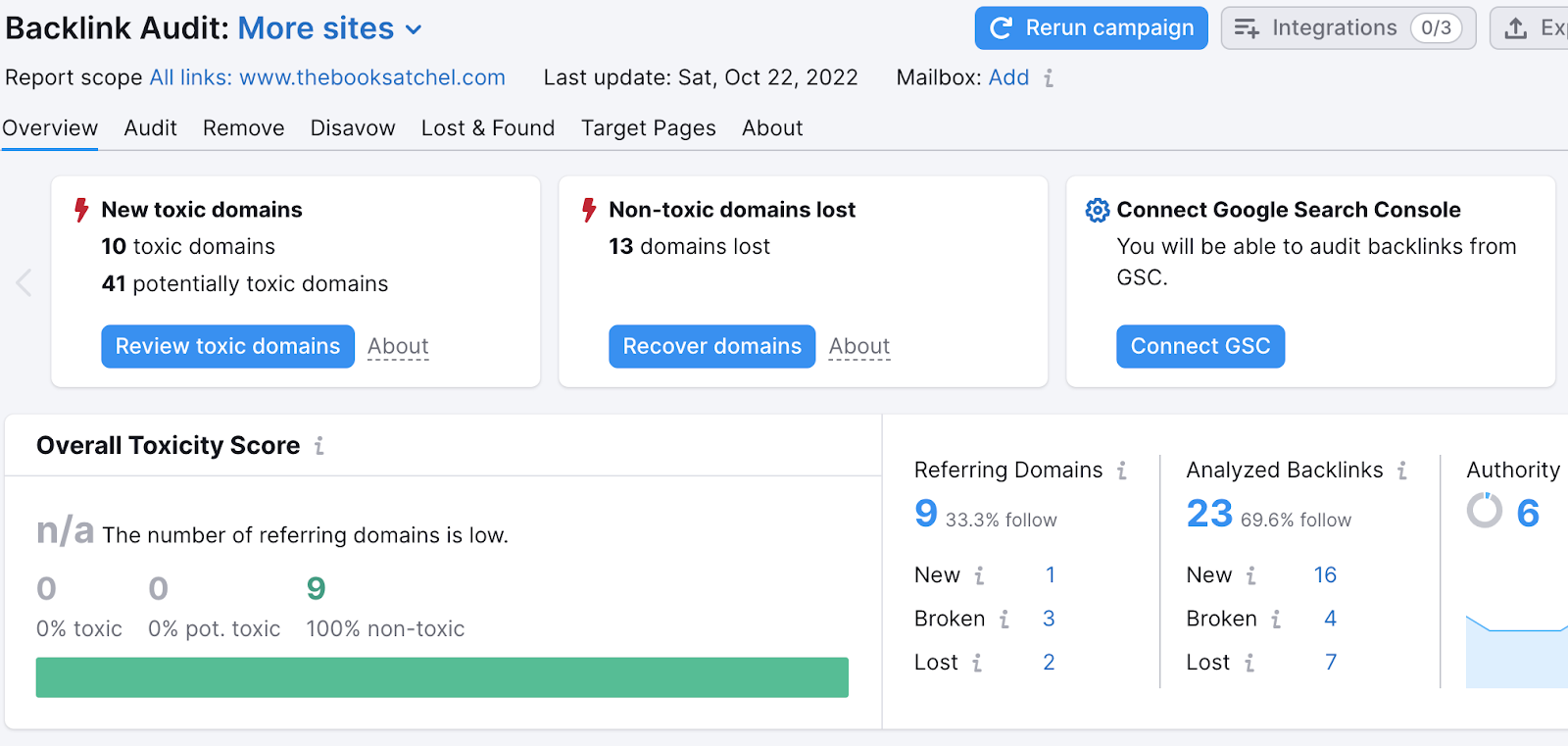The height and width of the screenshot is (746, 1568).
Task: Click the Authority Score trend chart
Action: point(1515,652)
